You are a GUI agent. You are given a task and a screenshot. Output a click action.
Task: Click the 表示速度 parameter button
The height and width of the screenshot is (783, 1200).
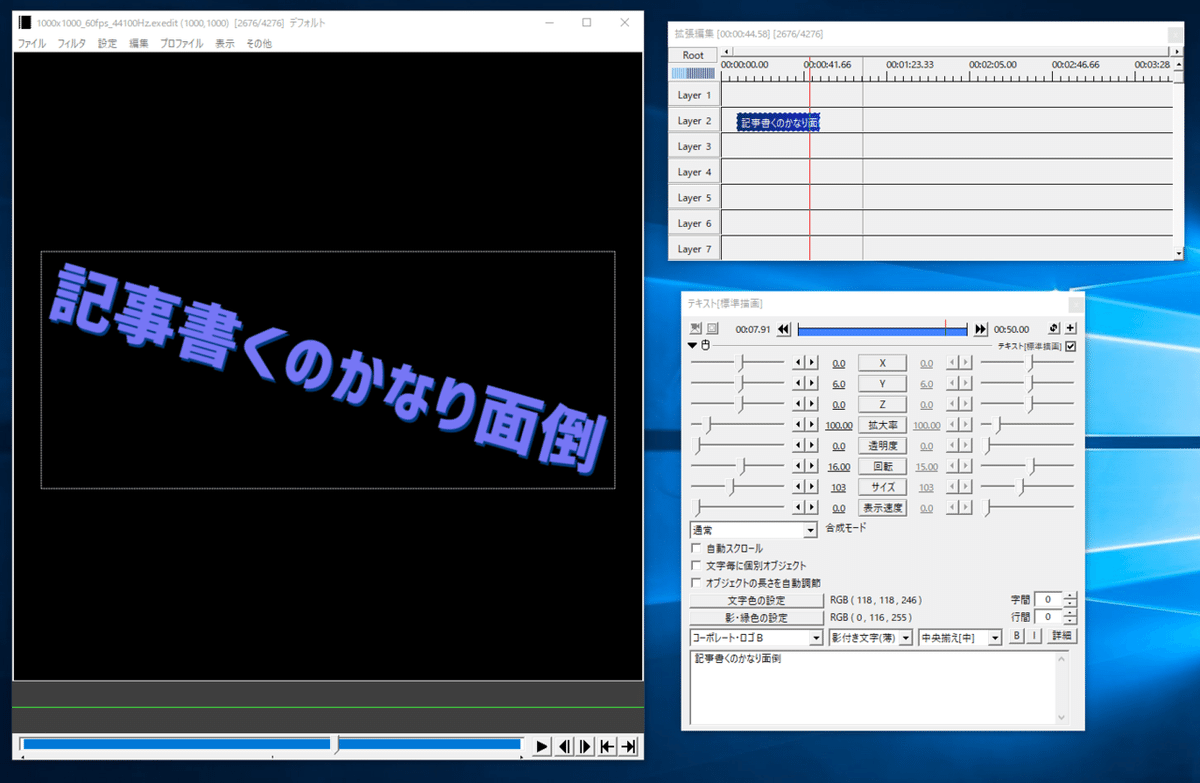point(883,508)
